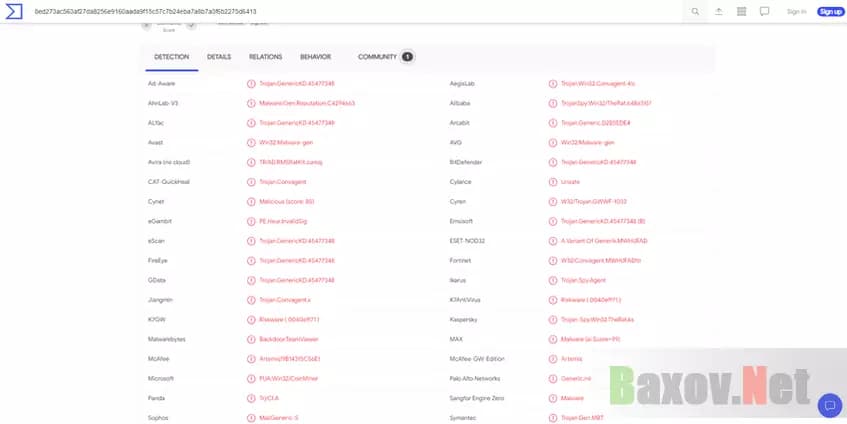Select the Detection tab

click(171, 57)
